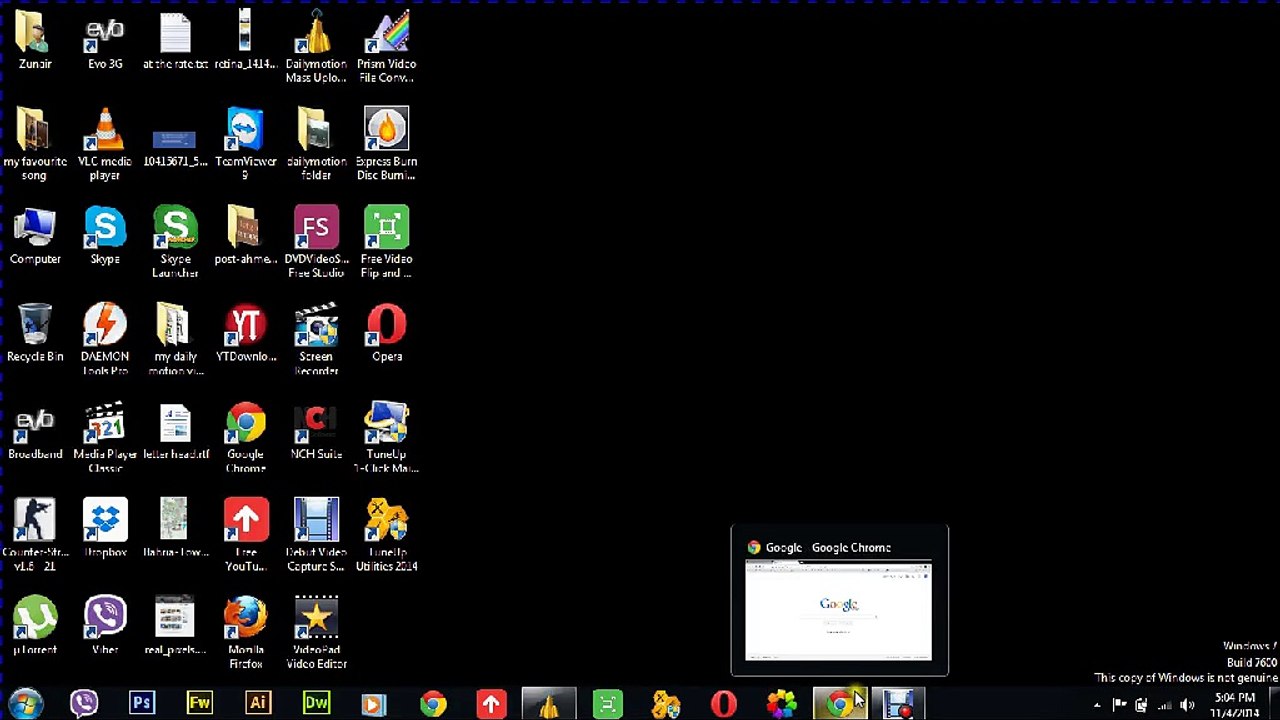Open the 'dailymotion folder' icon
This screenshot has height=720, width=1280.
coord(316,144)
